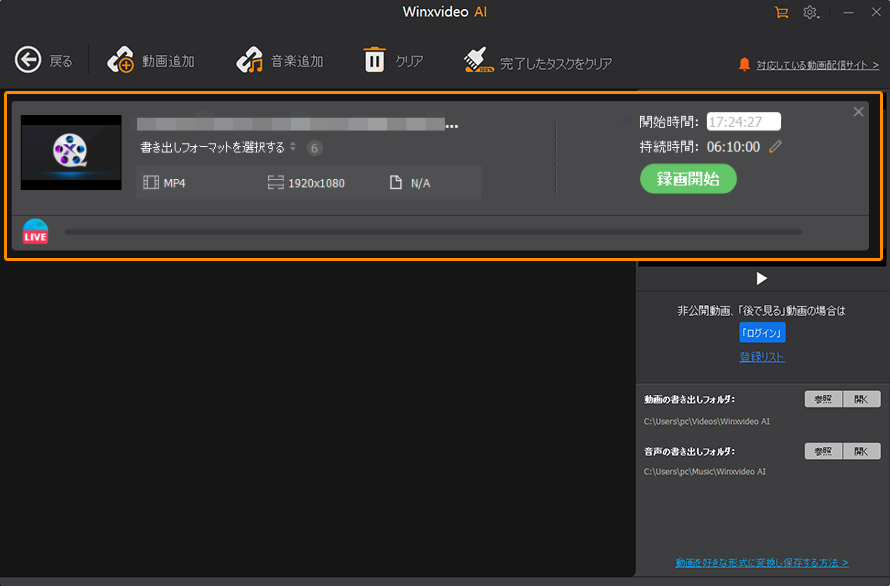Image resolution: width=890 pixels, height=586 pixels.
Task: Click the broom icon to clear completed tasks
Action: click(x=477, y=60)
